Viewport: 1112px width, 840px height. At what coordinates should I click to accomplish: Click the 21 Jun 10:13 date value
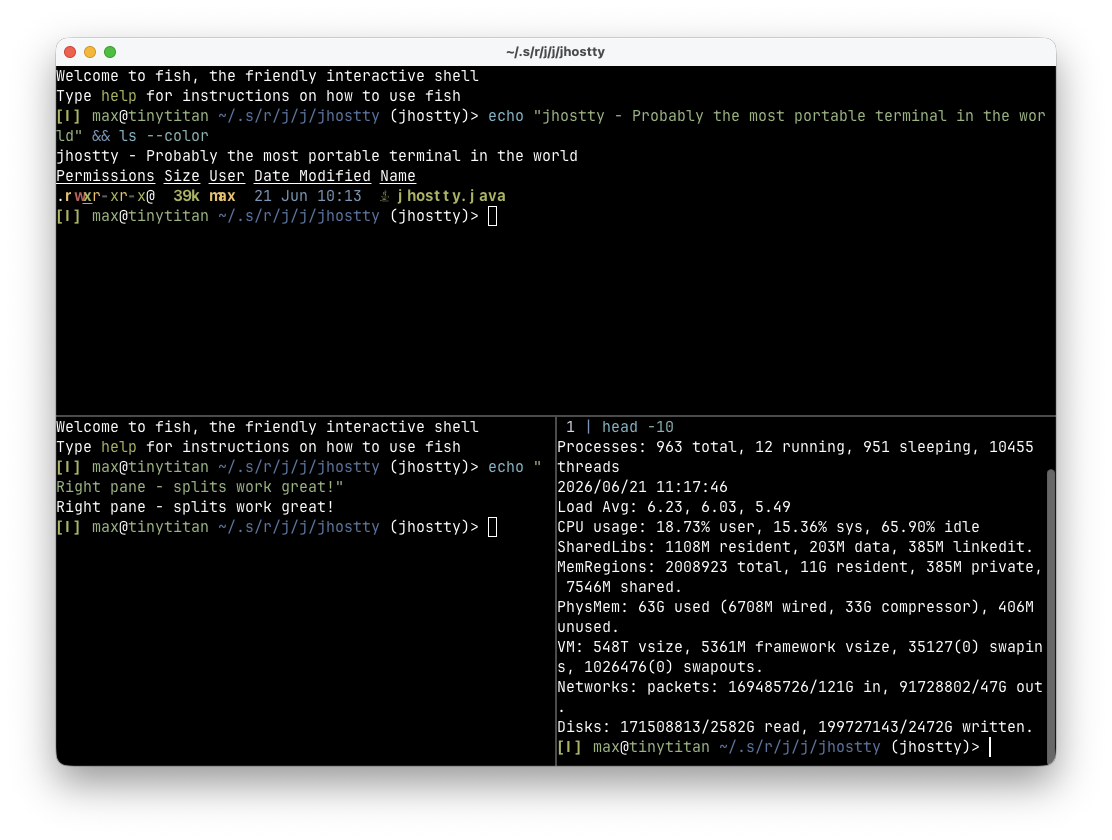coord(308,197)
